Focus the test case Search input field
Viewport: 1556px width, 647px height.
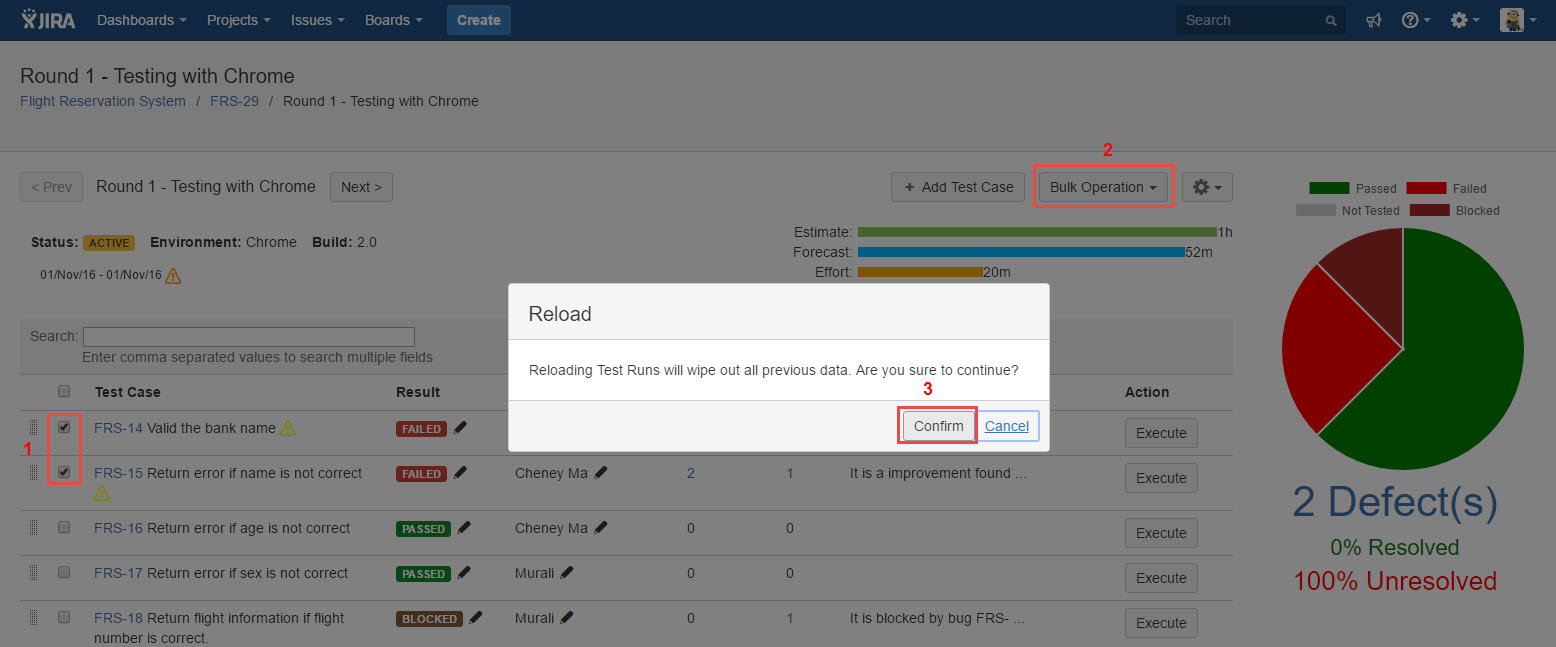(249, 337)
